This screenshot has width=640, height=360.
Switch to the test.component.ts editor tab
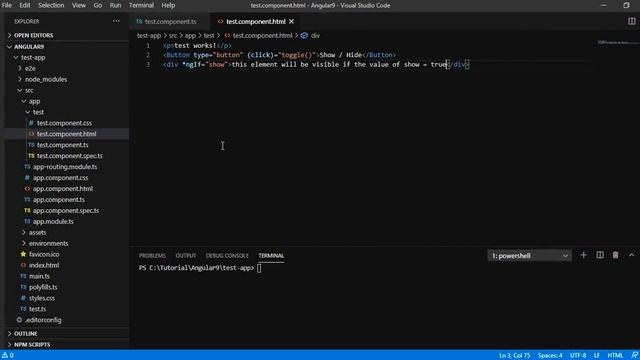pos(170,21)
